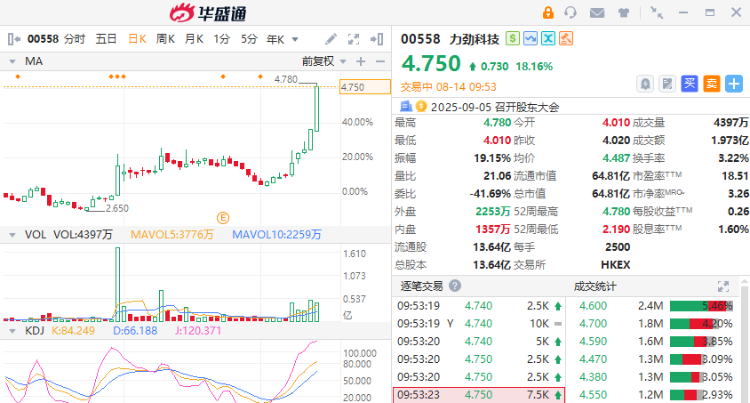Click the J:120.371 KDJ value
Viewport: 750px width, 403px height.
(x=198, y=331)
